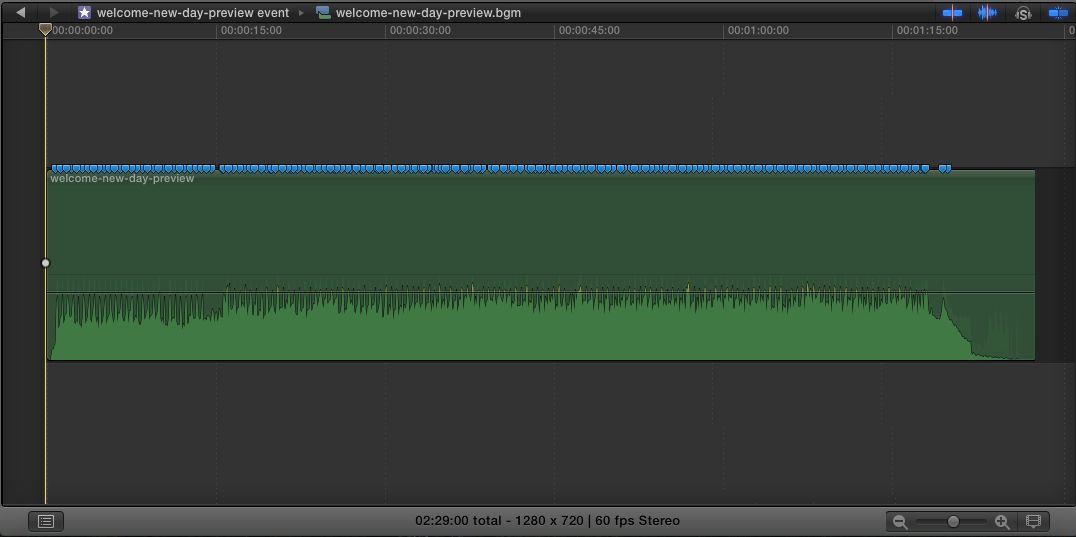
Task: Toggle timeline snapping
Action: [1057, 12]
